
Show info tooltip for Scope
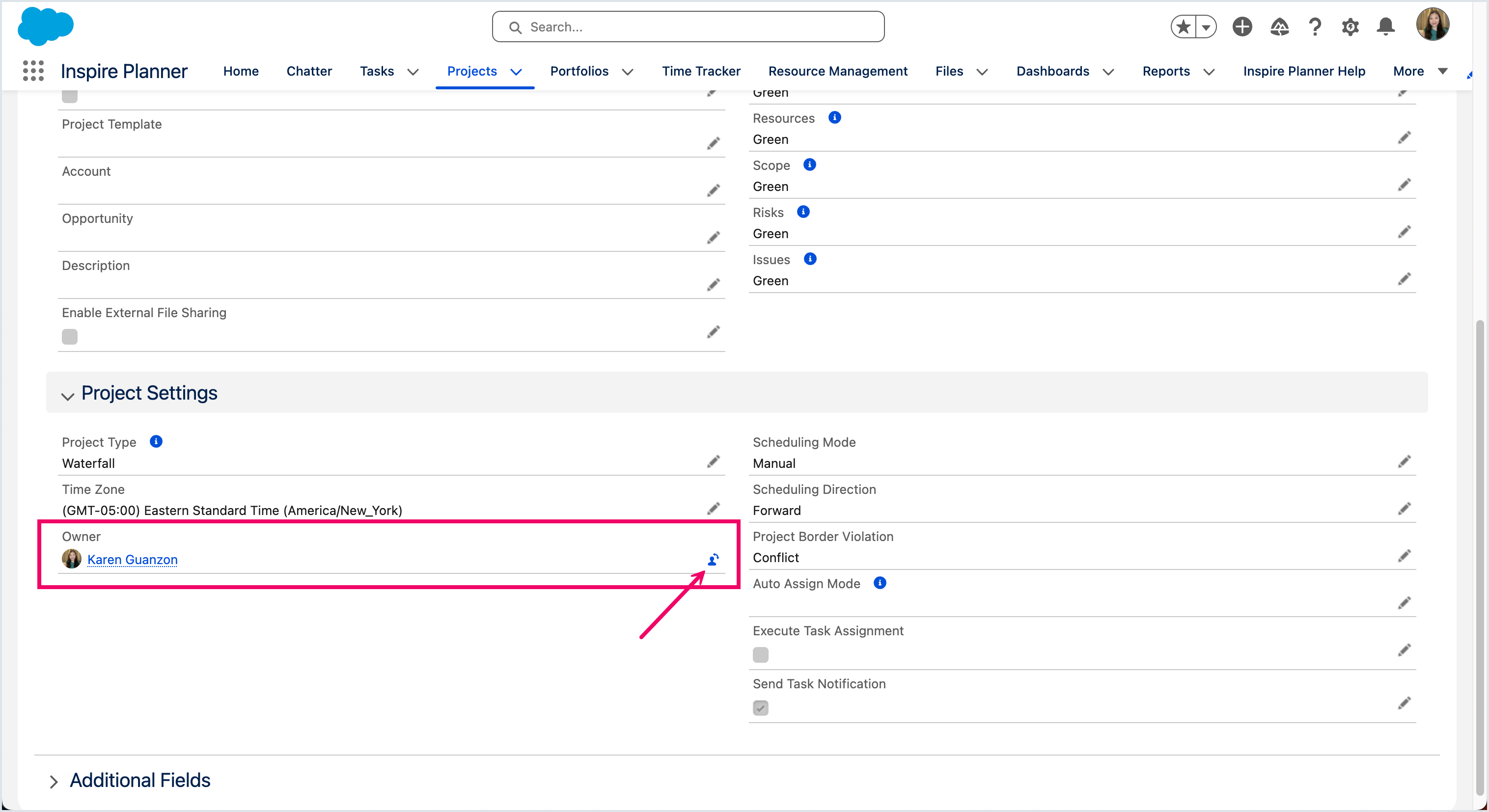(x=809, y=165)
